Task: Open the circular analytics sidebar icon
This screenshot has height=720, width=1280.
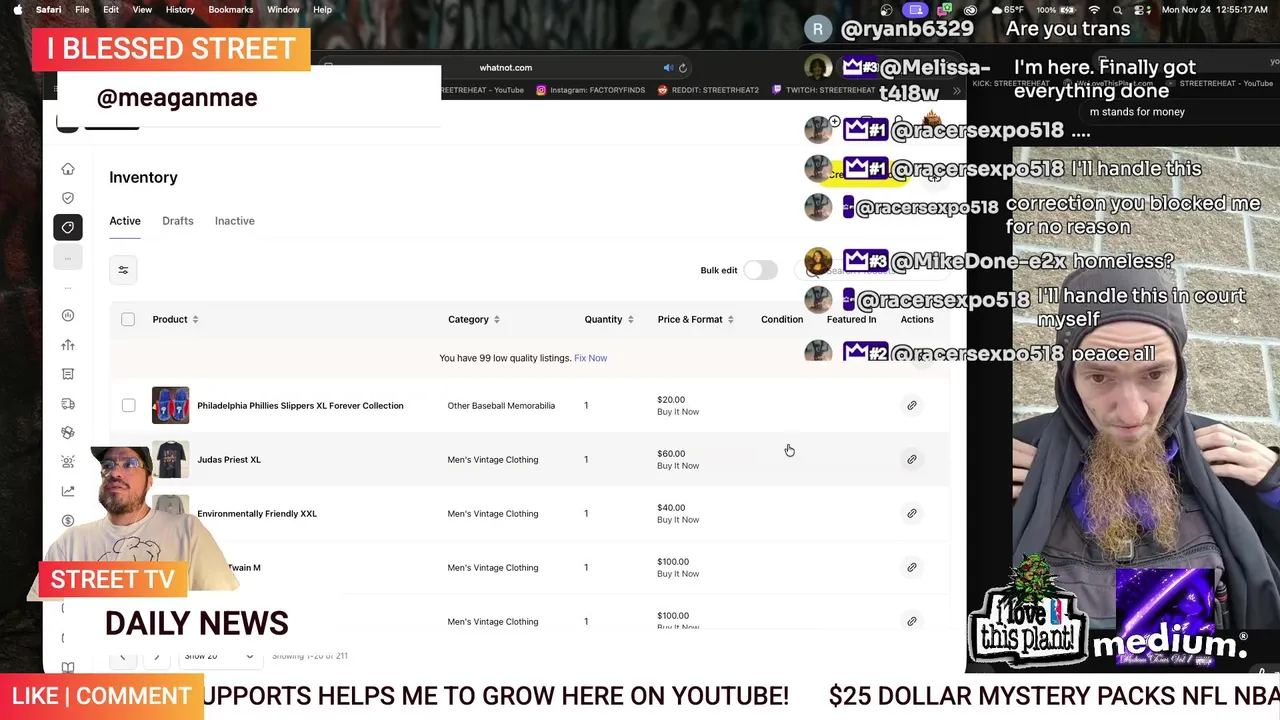Action: click(68, 316)
